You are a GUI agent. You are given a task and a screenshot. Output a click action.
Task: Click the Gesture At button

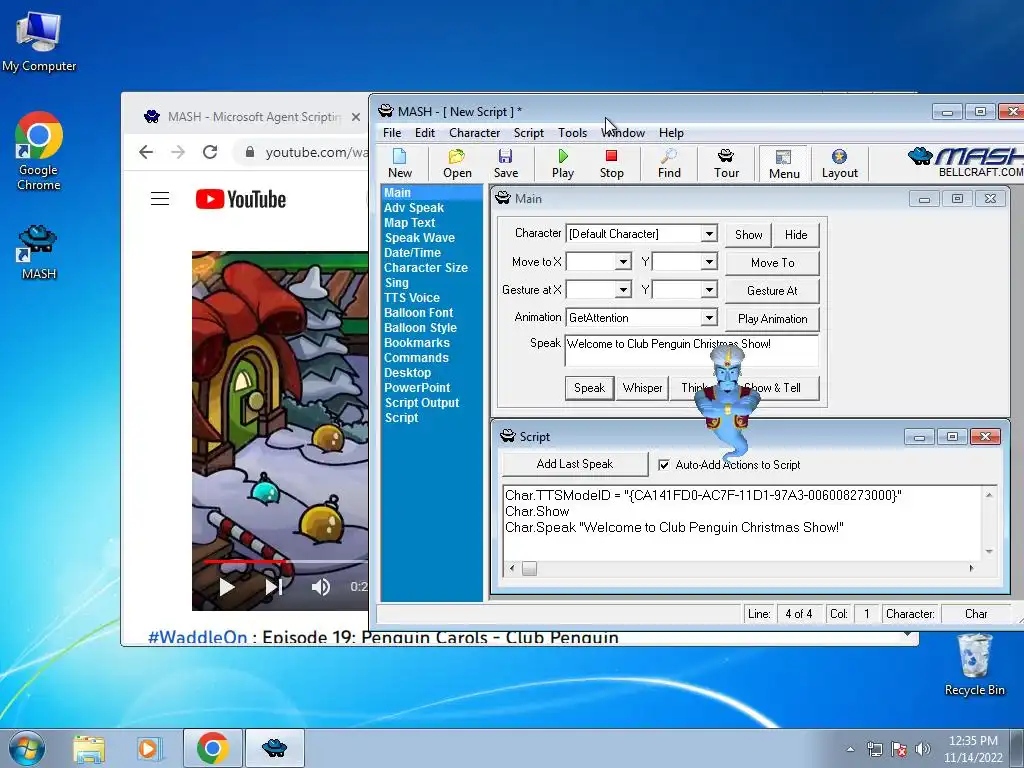pos(772,291)
